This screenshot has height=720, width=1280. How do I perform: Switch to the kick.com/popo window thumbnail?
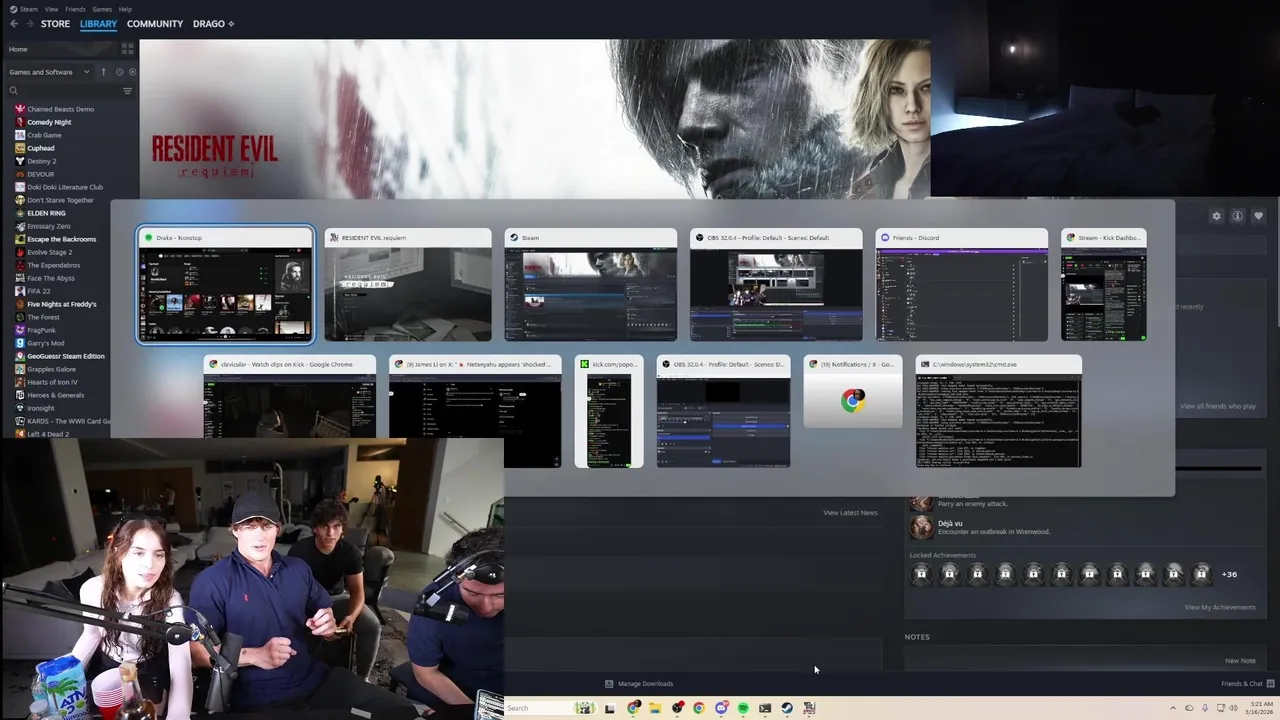[x=609, y=411]
